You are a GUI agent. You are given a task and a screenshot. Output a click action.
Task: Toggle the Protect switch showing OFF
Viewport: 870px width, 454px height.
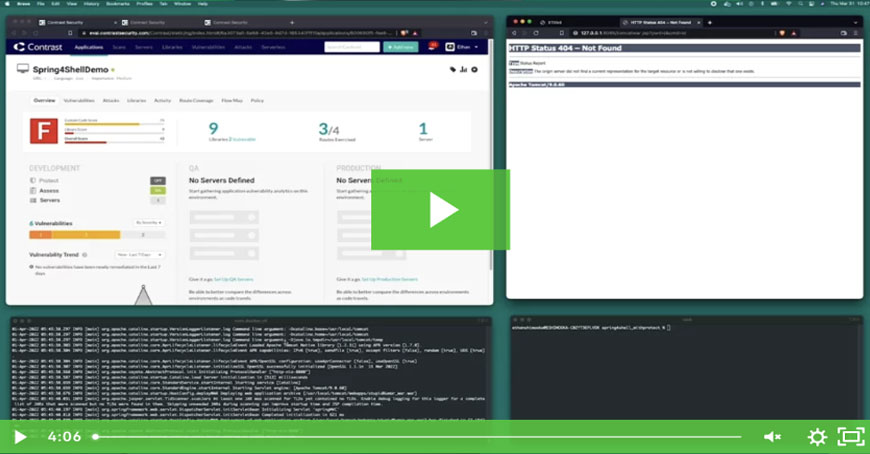point(157,180)
